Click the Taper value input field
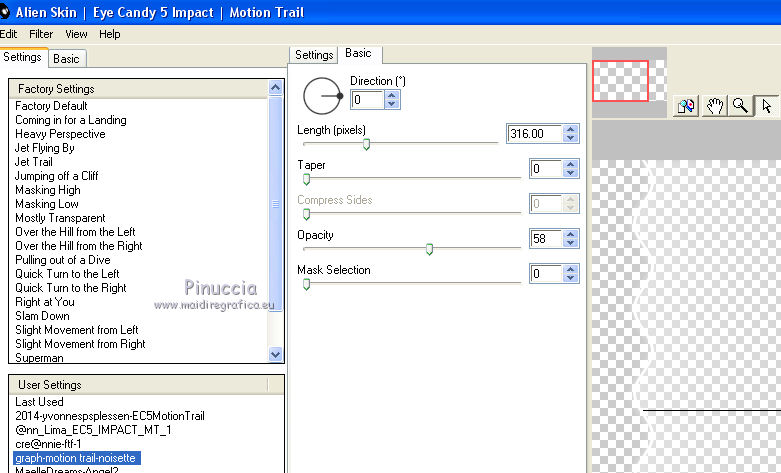 point(546,169)
